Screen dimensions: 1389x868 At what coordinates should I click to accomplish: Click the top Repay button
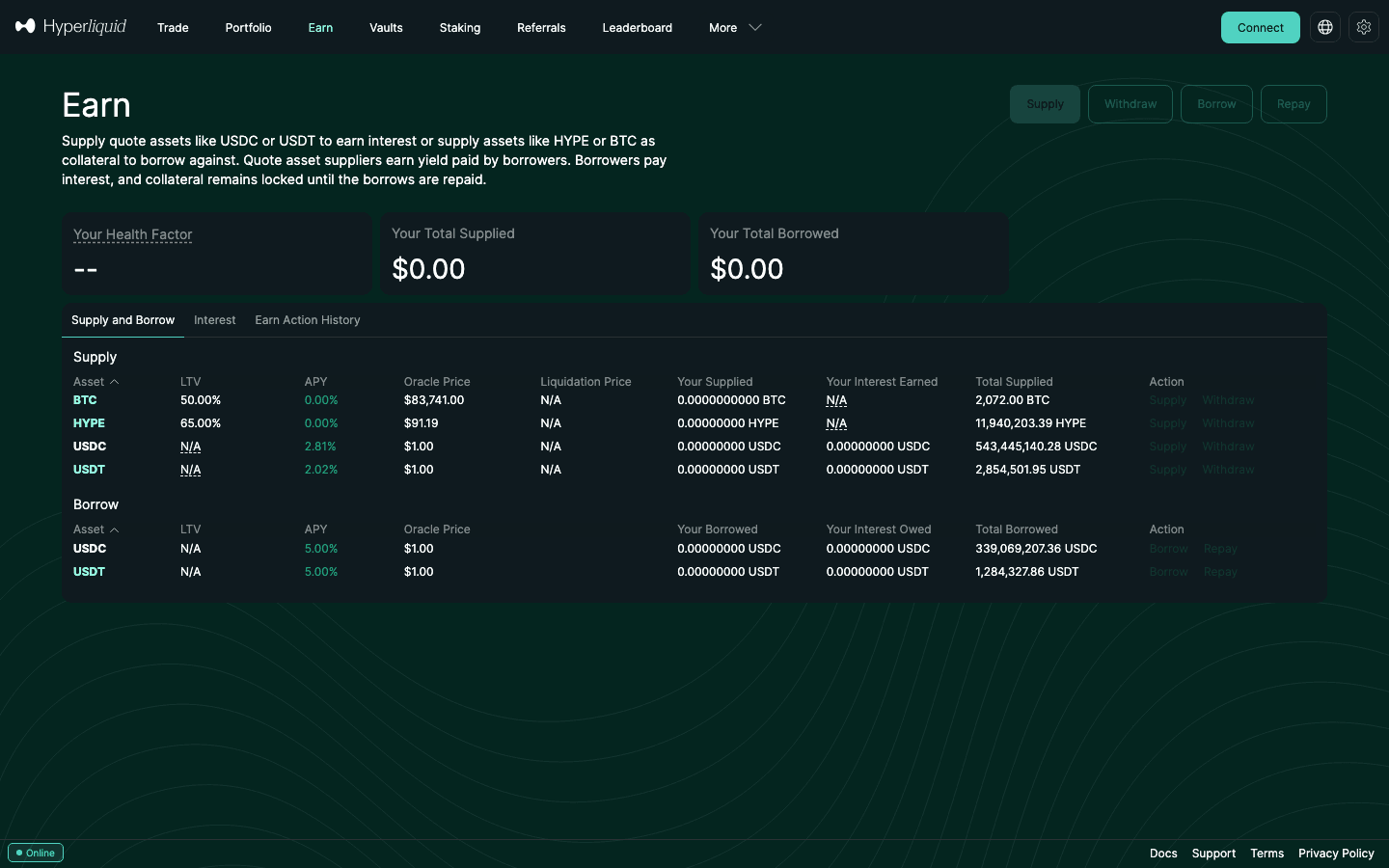click(1294, 104)
